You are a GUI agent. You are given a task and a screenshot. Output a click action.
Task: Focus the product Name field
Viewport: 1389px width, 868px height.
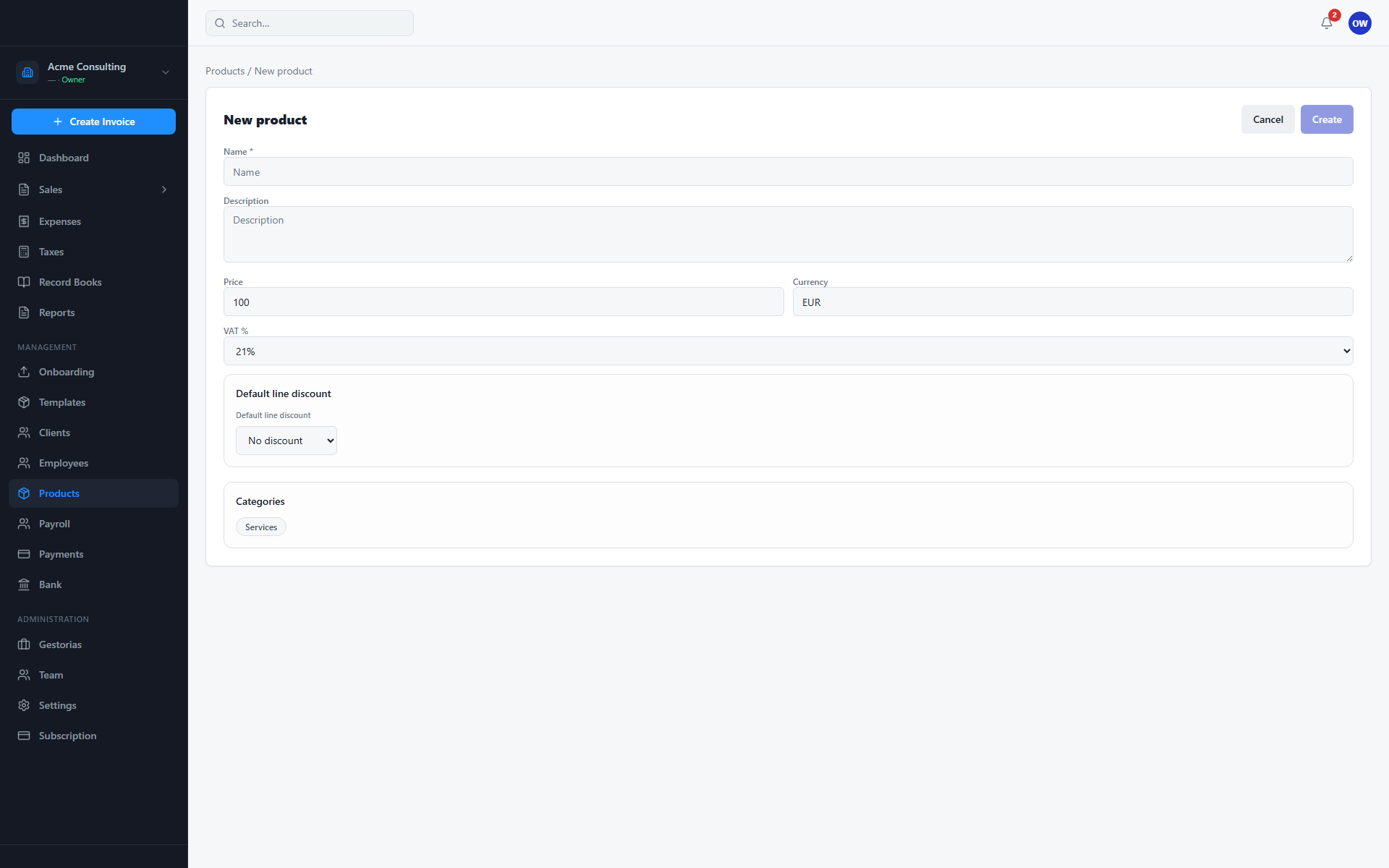788,171
